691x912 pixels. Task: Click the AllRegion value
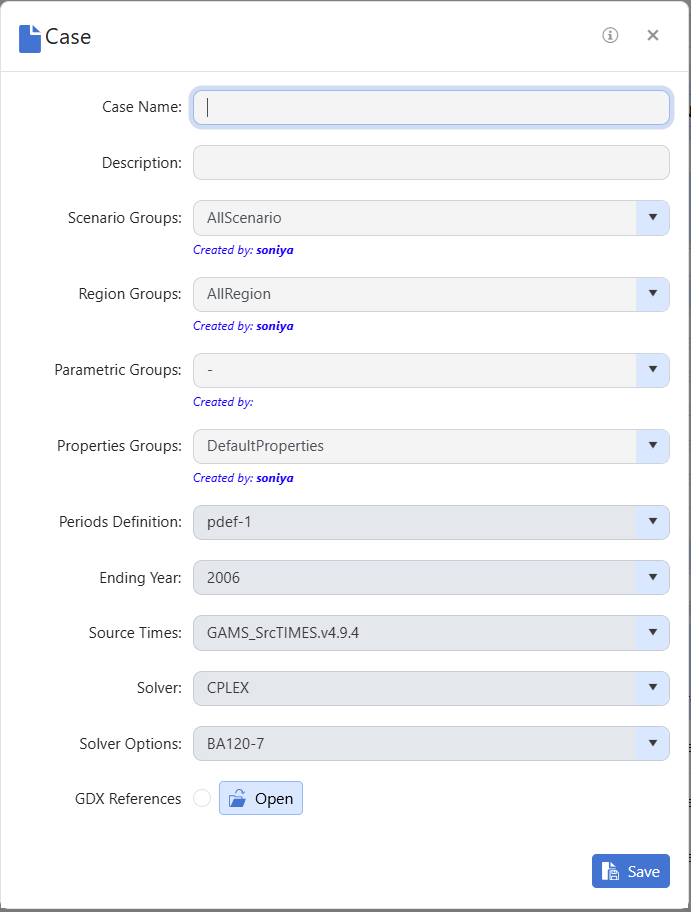click(x=239, y=294)
